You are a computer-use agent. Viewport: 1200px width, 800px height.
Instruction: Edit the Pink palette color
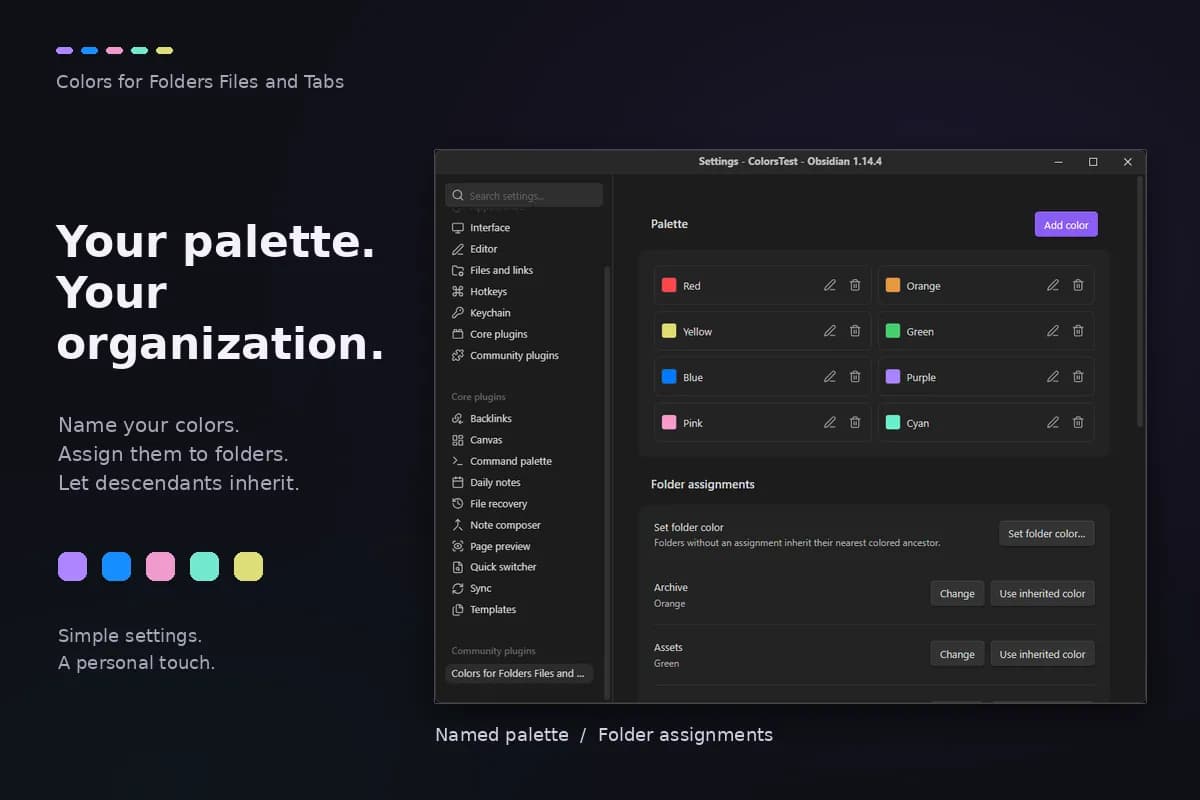tap(830, 423)
